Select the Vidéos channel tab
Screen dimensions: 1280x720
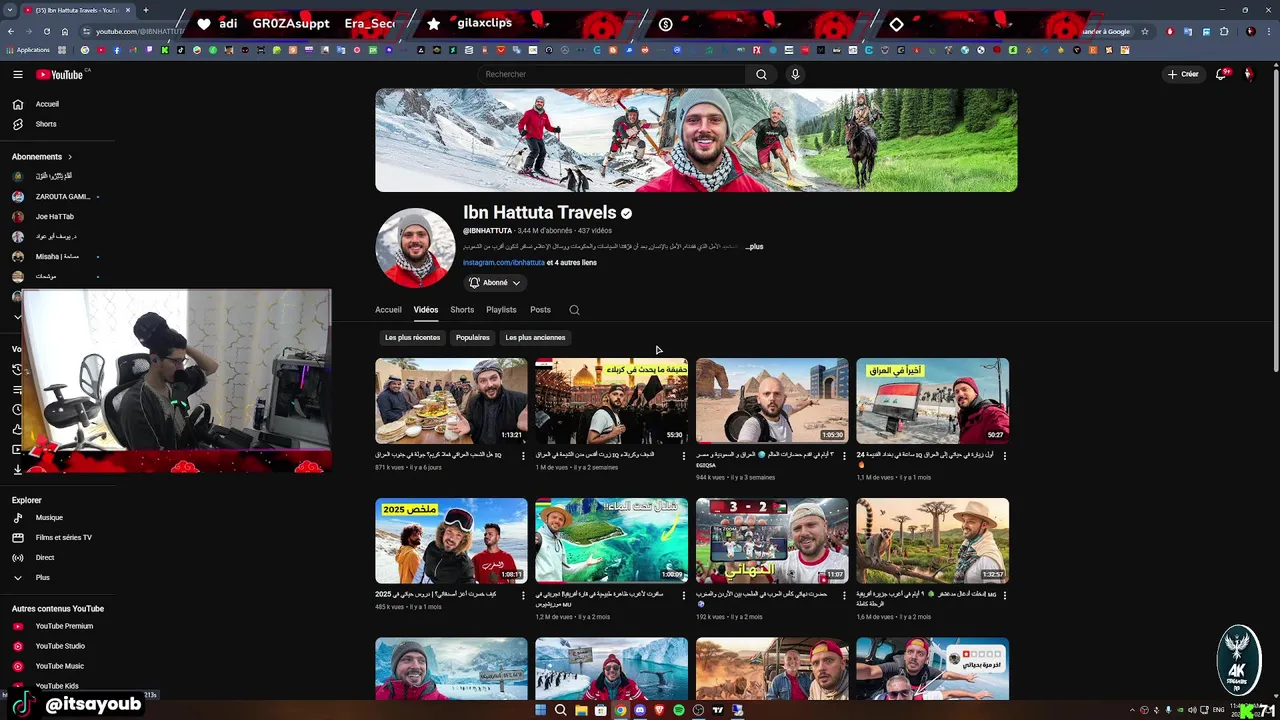pyautogui.click(x=426, y=310)
